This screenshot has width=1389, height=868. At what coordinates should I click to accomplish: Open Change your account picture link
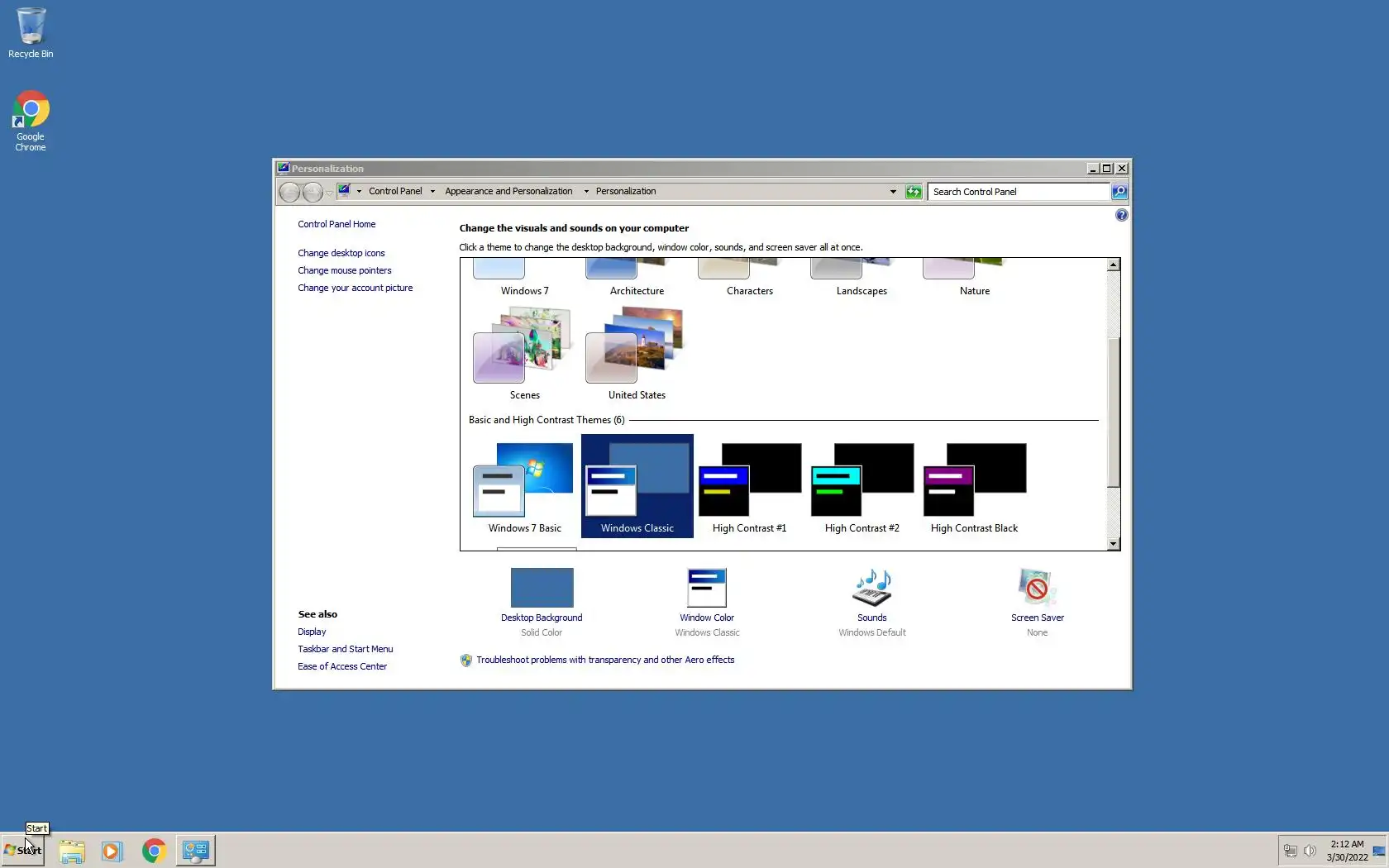pyautogui.click(x=356, y=288)
